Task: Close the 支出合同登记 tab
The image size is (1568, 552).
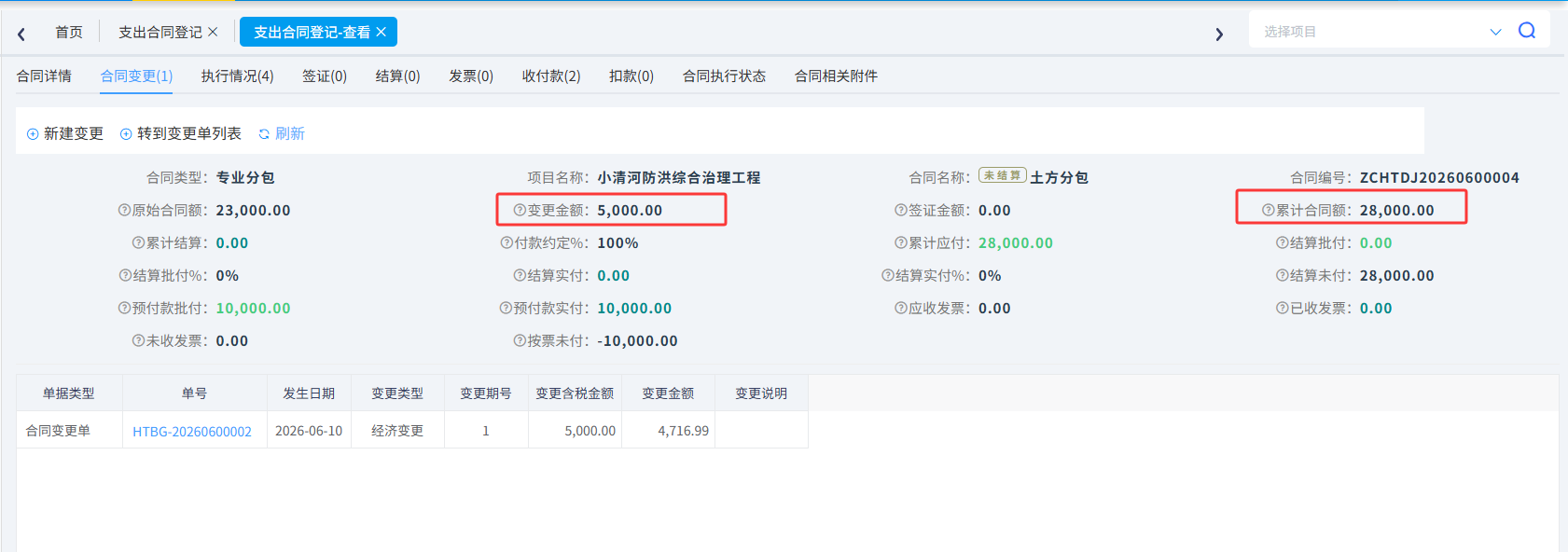Action: pos(213,32)
